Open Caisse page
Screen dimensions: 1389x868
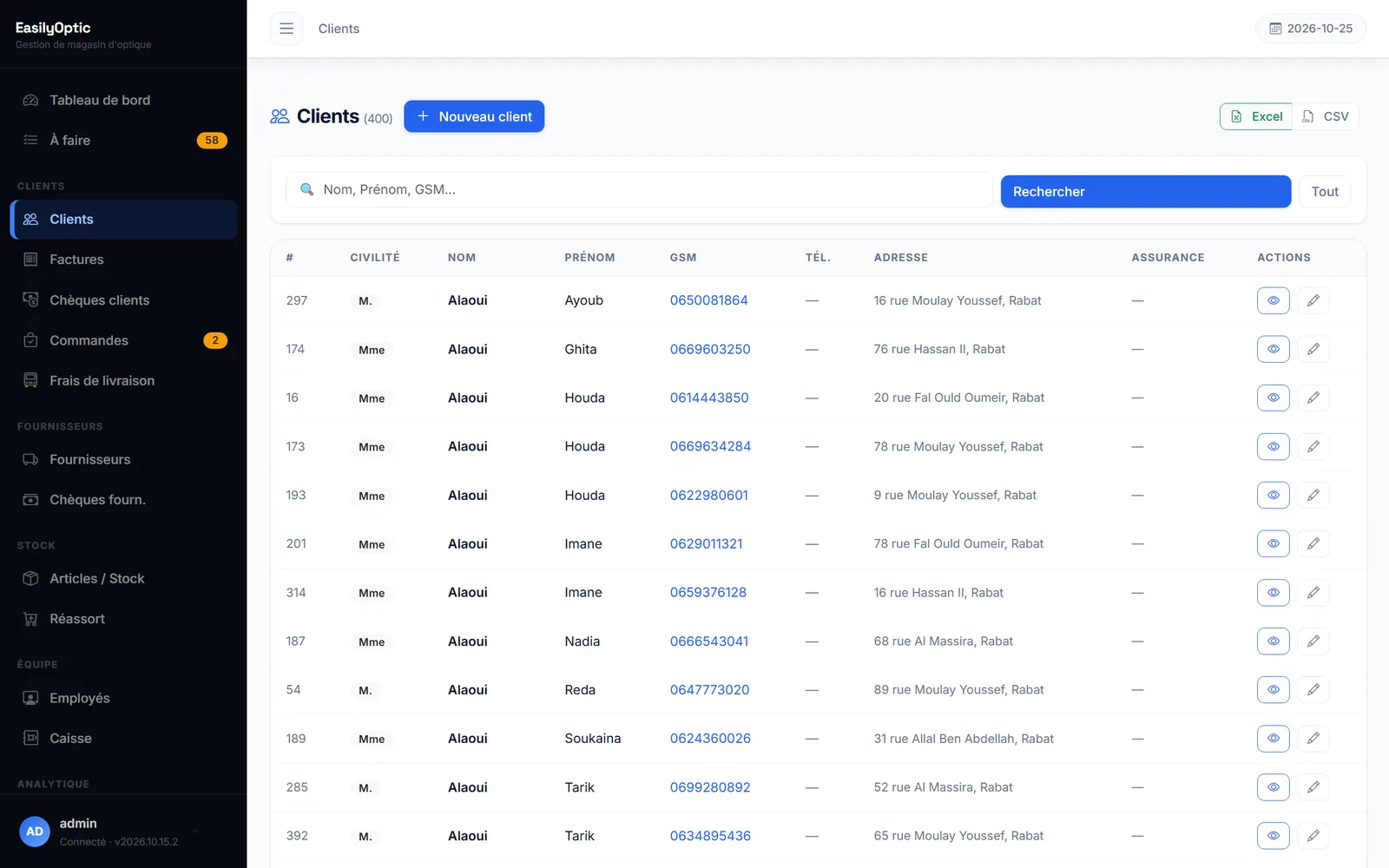click(x=123, y=738)
